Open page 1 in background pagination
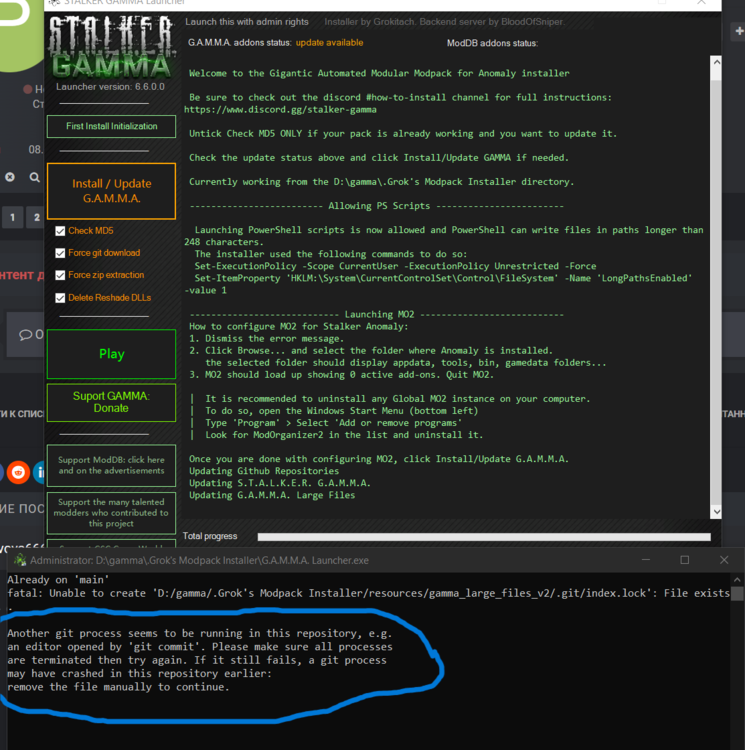This screenshot has width=745, height=750. 12,217
